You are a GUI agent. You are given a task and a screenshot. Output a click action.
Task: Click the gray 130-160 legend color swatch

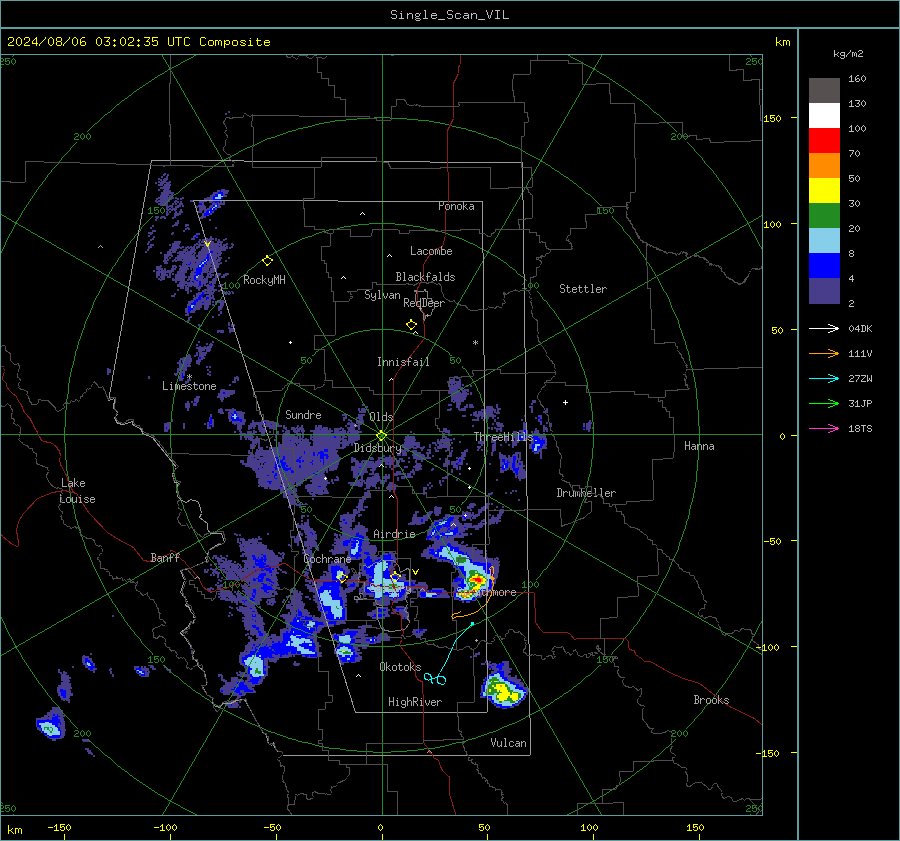(x=824, y=91)
